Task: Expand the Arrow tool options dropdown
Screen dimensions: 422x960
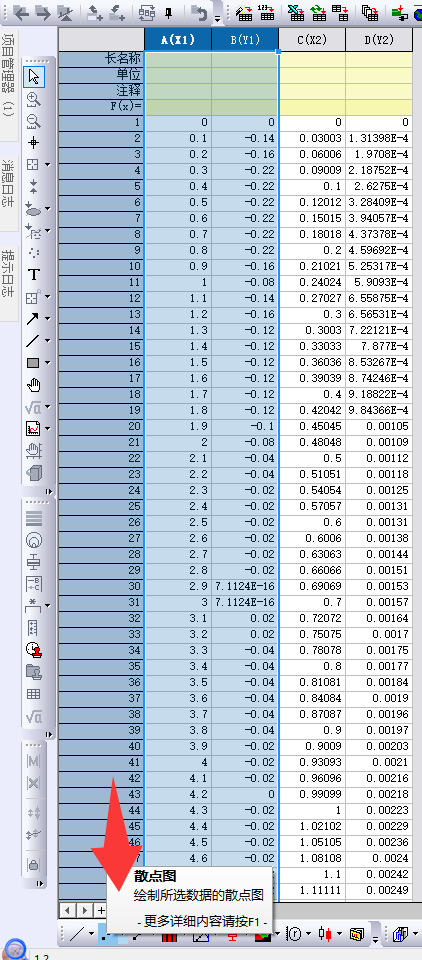Action: (x=47, y=319)
